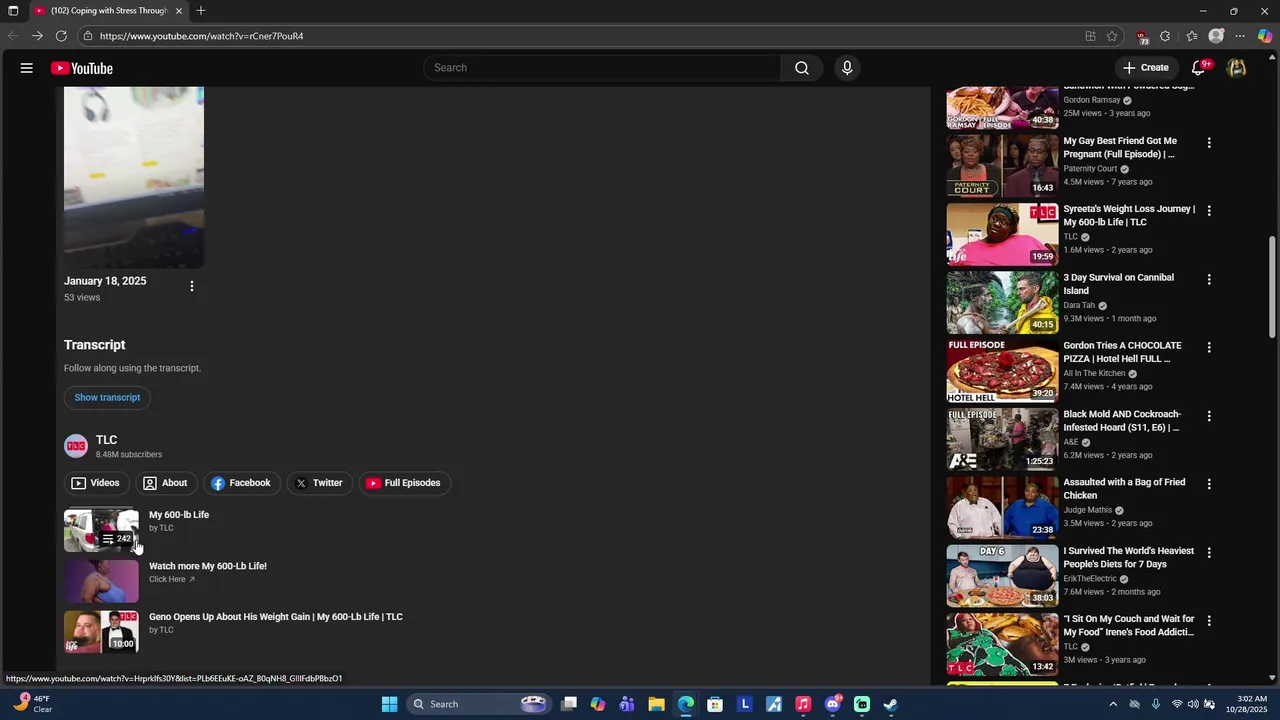Open 3 Day Survival on Cannibal Island thumbnail
The width and height of the screenshot is (1280, 720).
click(1002, 303)
